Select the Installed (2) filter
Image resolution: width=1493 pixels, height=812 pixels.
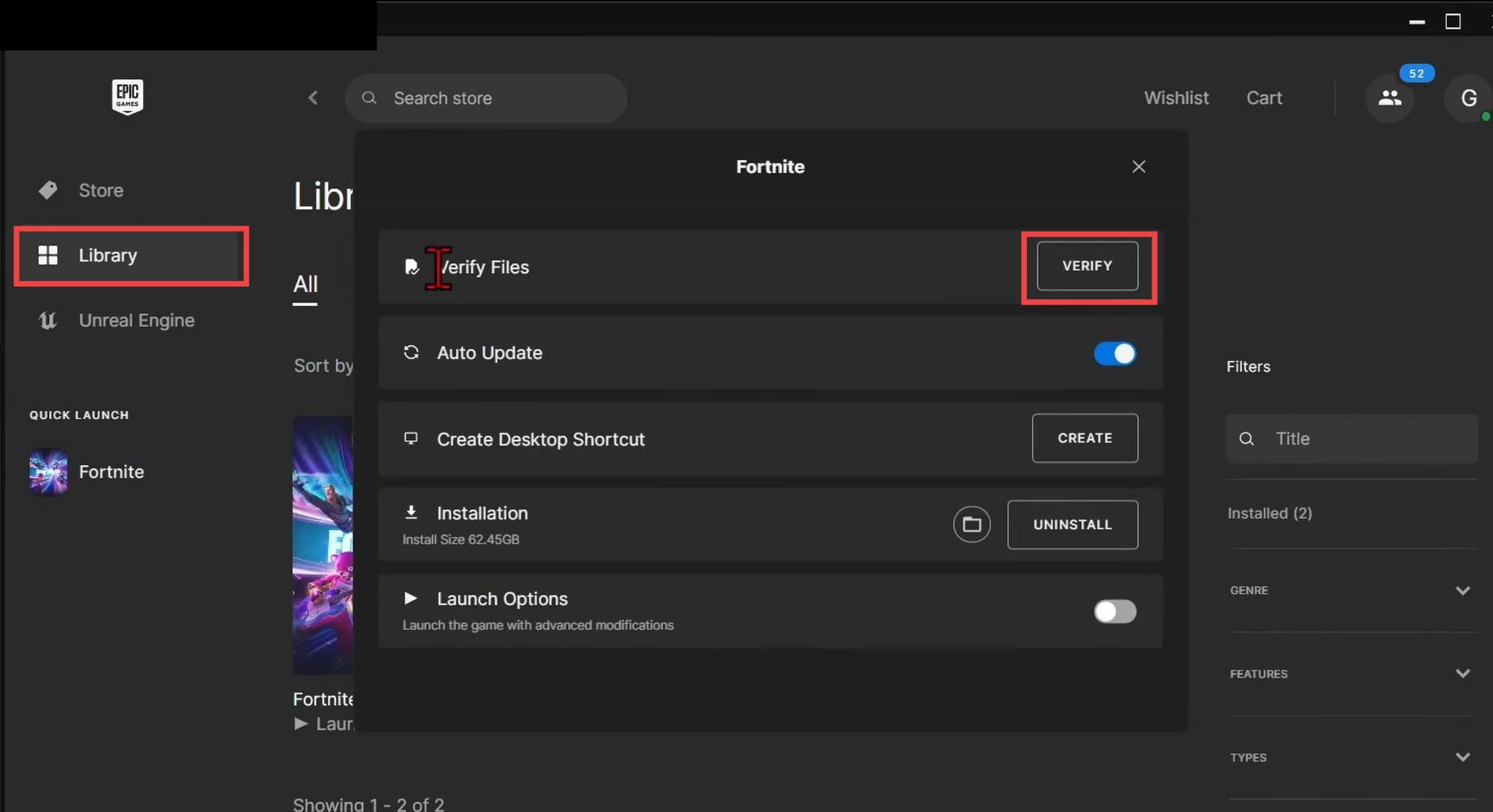tap(1270, 514)
